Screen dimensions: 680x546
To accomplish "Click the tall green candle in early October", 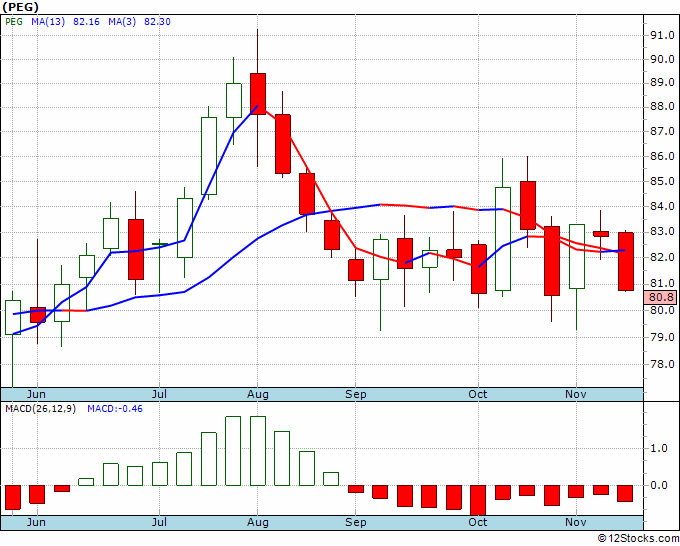I will (503, 239).
